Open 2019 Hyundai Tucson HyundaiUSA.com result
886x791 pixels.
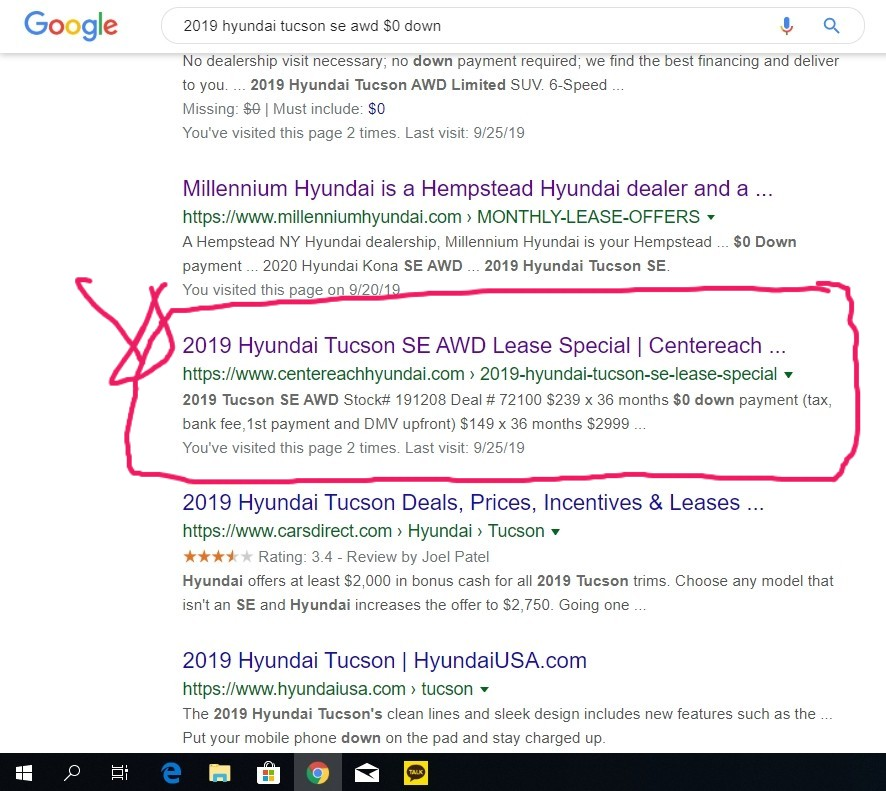tap(384, 660)
